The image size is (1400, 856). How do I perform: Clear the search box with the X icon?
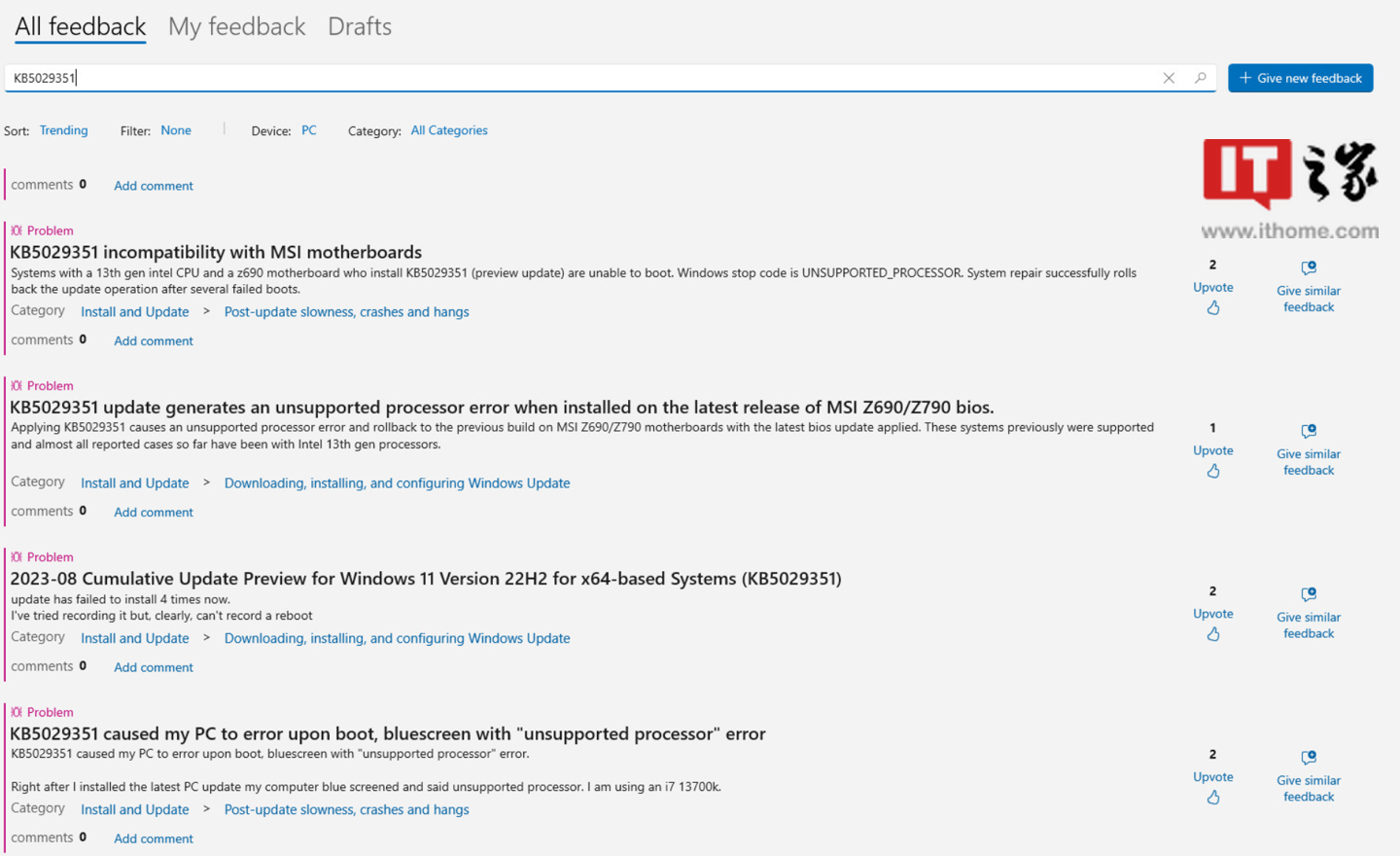1169,78
